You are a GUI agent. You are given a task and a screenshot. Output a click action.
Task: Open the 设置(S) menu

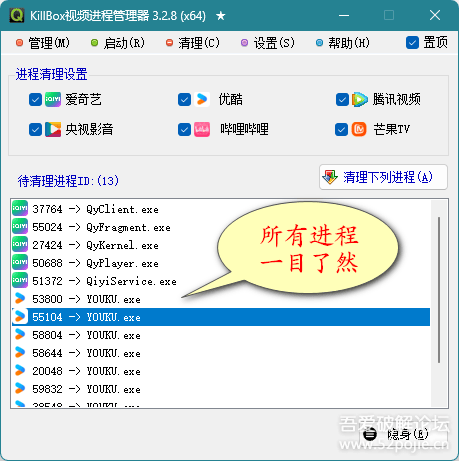pos(268,43)
